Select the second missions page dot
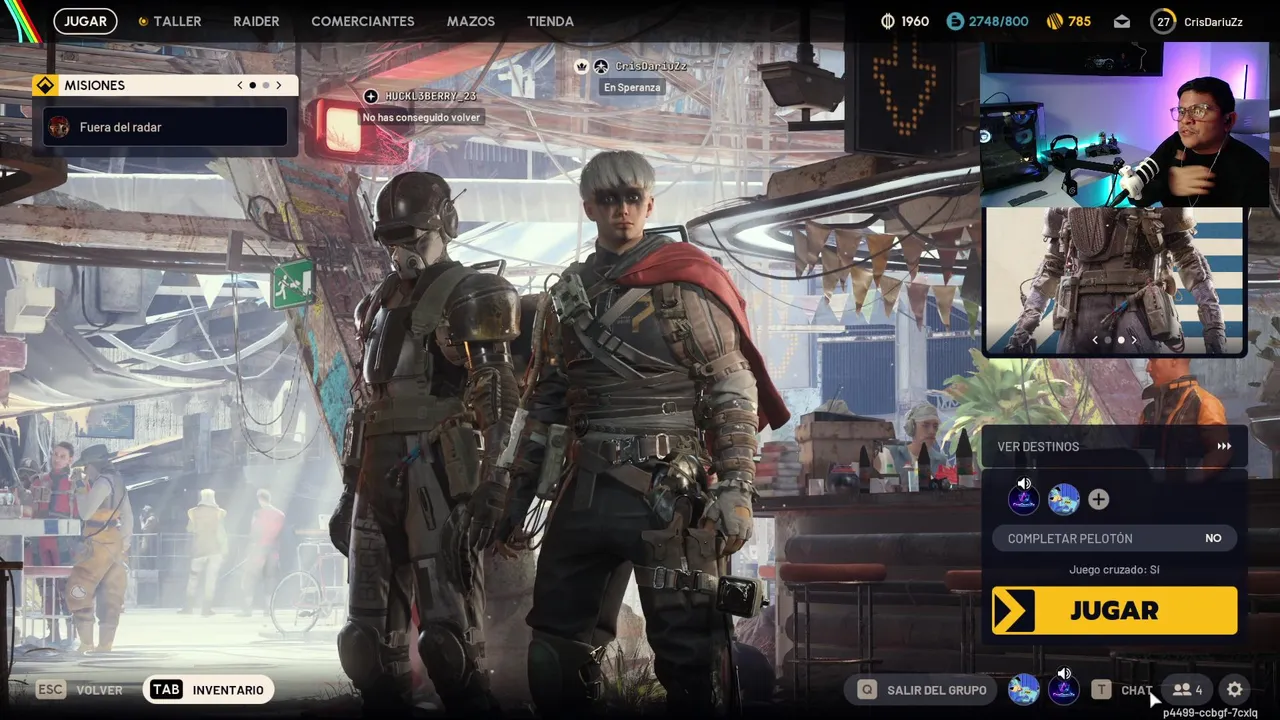 point(265,85)
